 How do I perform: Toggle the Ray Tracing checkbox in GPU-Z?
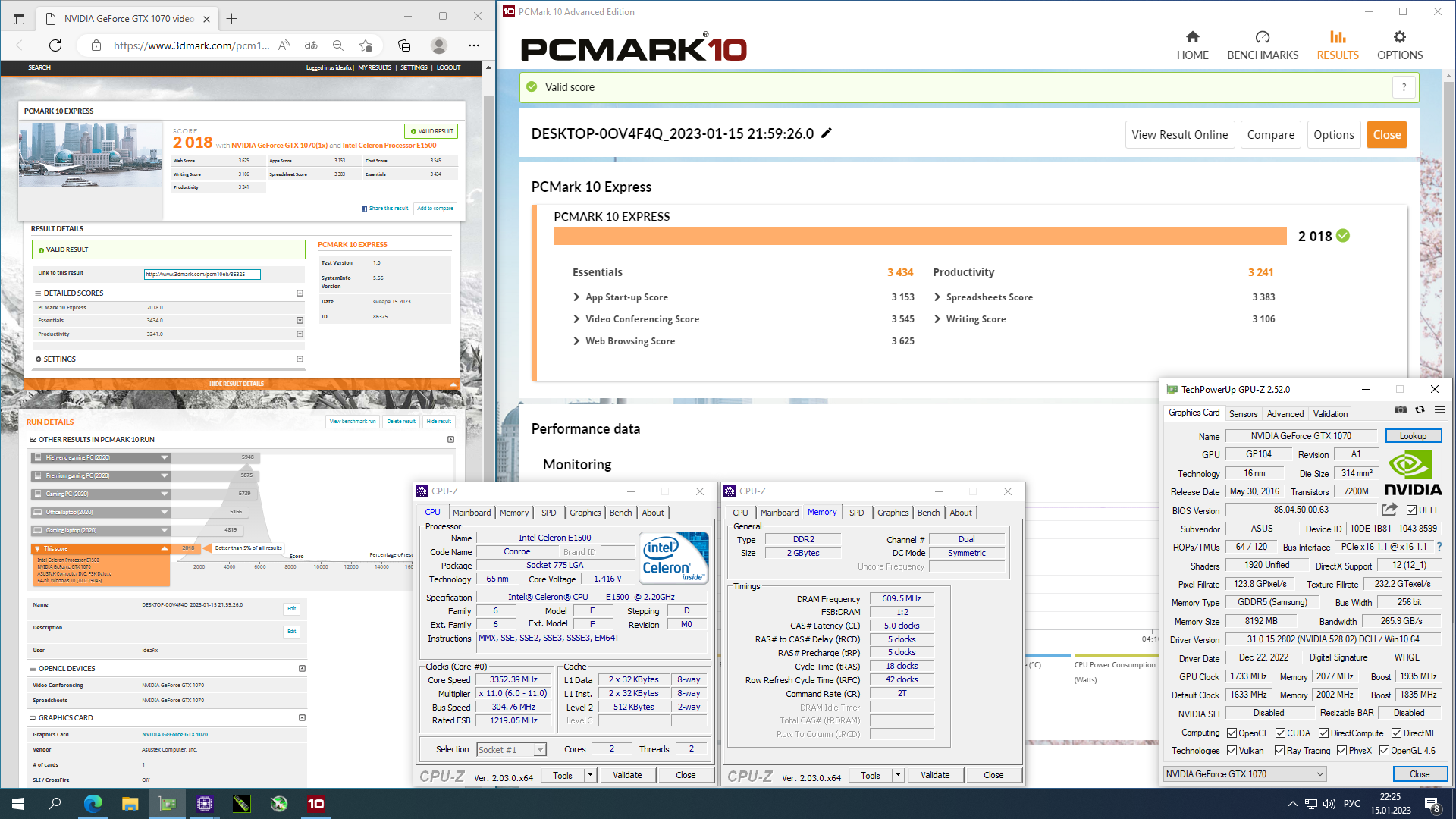point(1280,751)
